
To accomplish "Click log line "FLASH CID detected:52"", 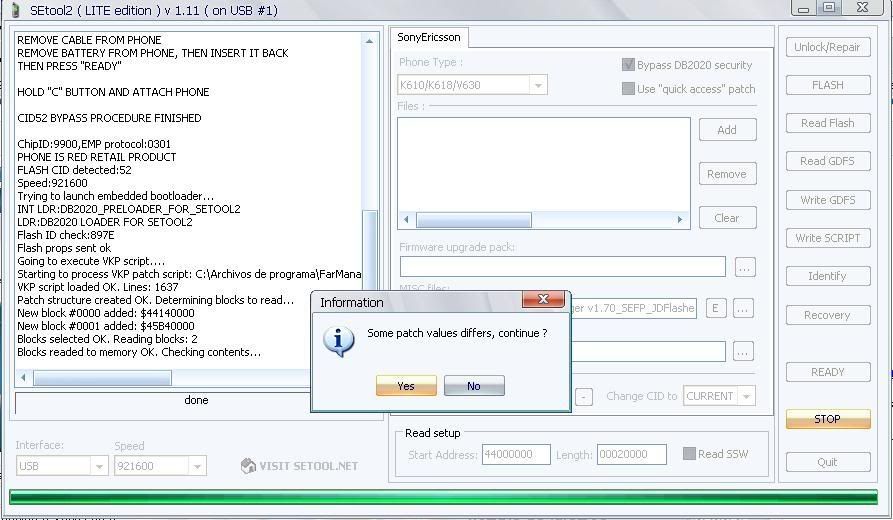I will point(74,170).
